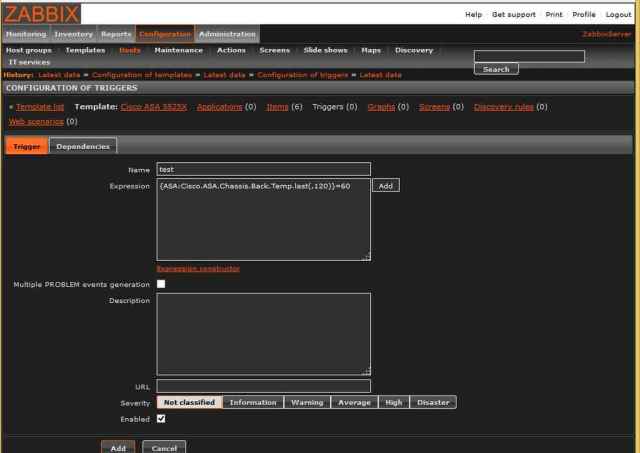The image size is (640, 453).
Task: Select Average severity
Action: 354,402
